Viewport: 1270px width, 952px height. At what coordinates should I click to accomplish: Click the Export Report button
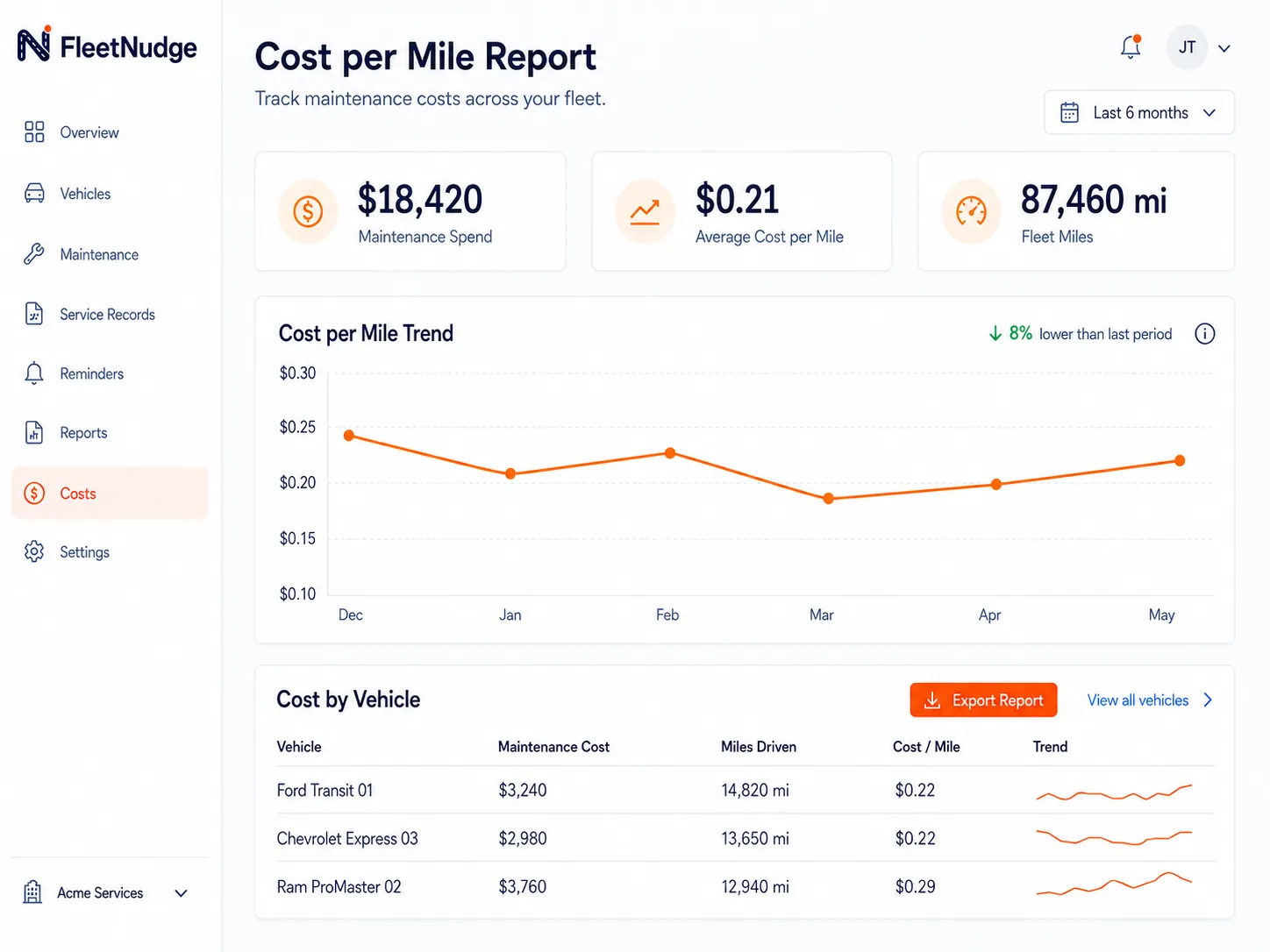[983, 700]
